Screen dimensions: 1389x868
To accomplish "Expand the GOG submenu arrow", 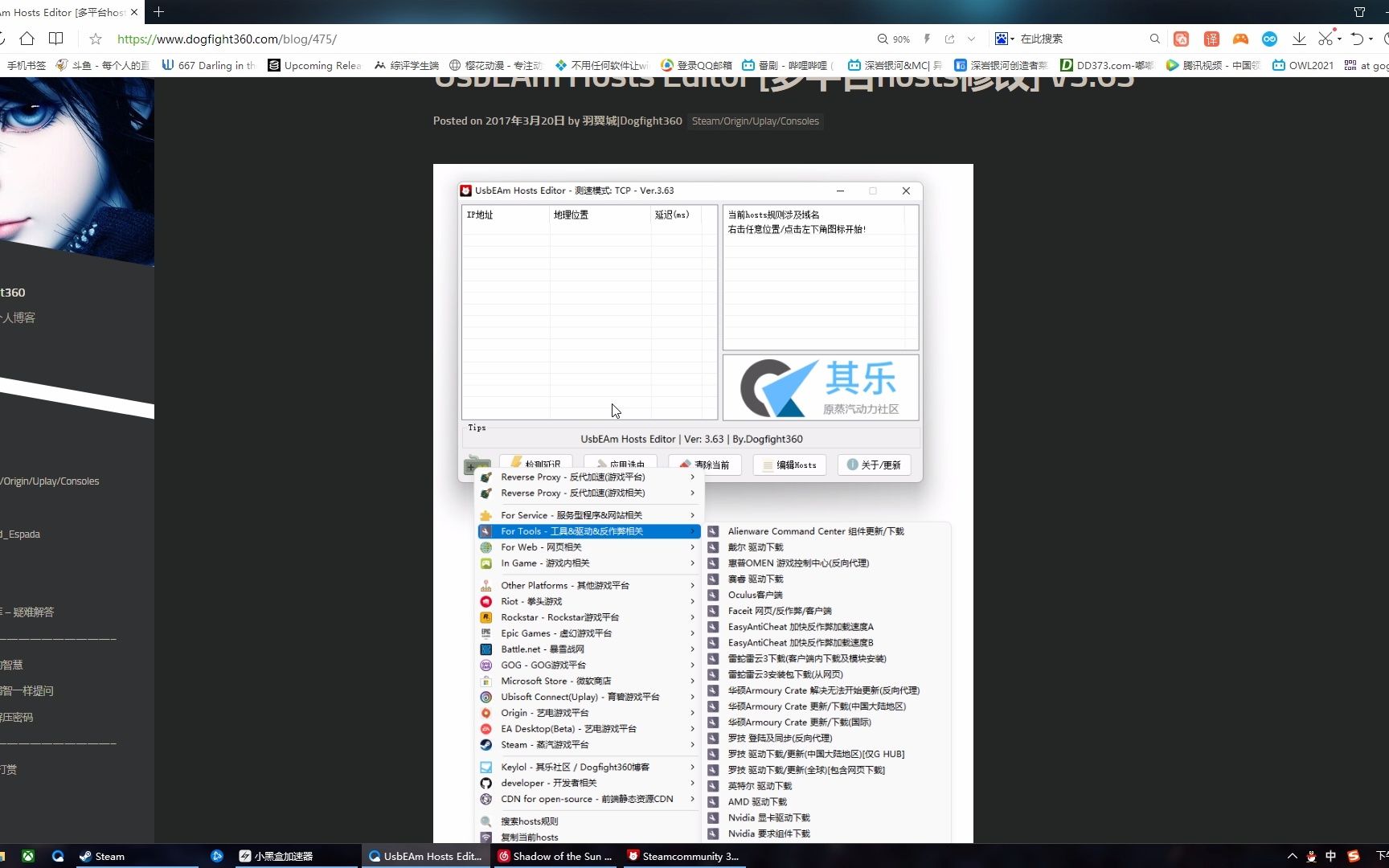I will coord(692,665).
